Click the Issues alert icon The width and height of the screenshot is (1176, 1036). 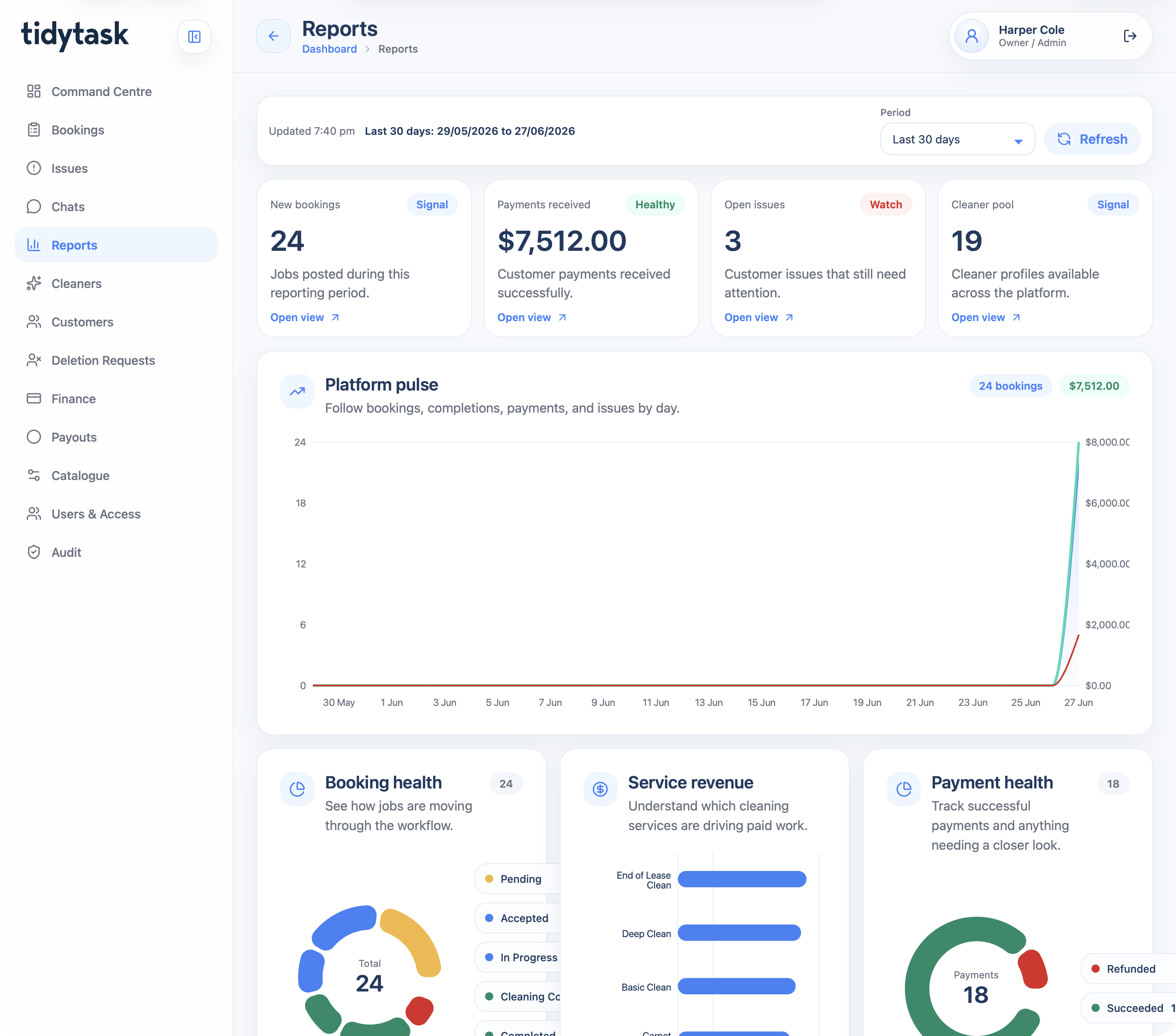point(34,168)
